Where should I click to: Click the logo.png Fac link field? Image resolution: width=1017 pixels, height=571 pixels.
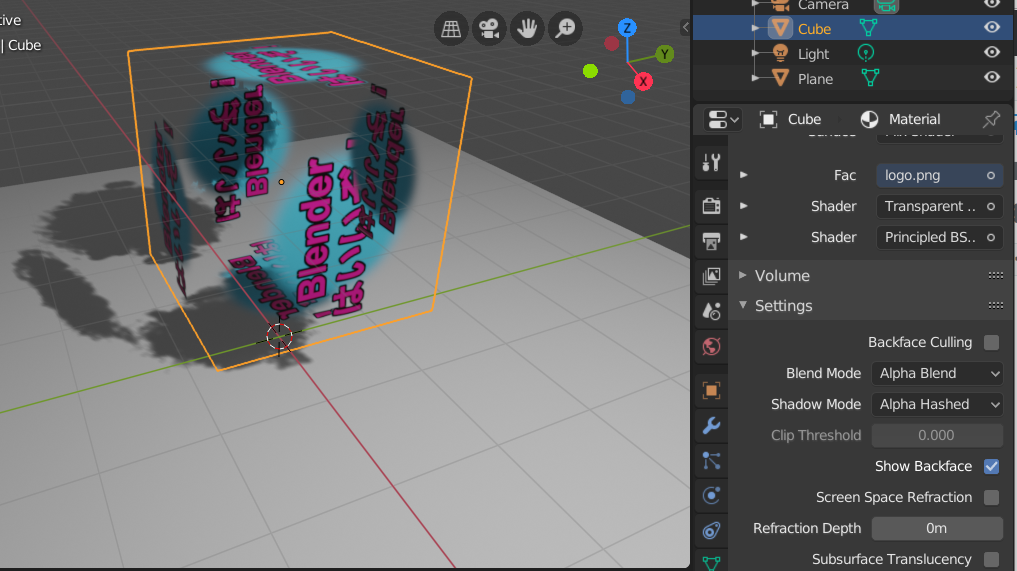pyautogui.click(x=939, y=175)
